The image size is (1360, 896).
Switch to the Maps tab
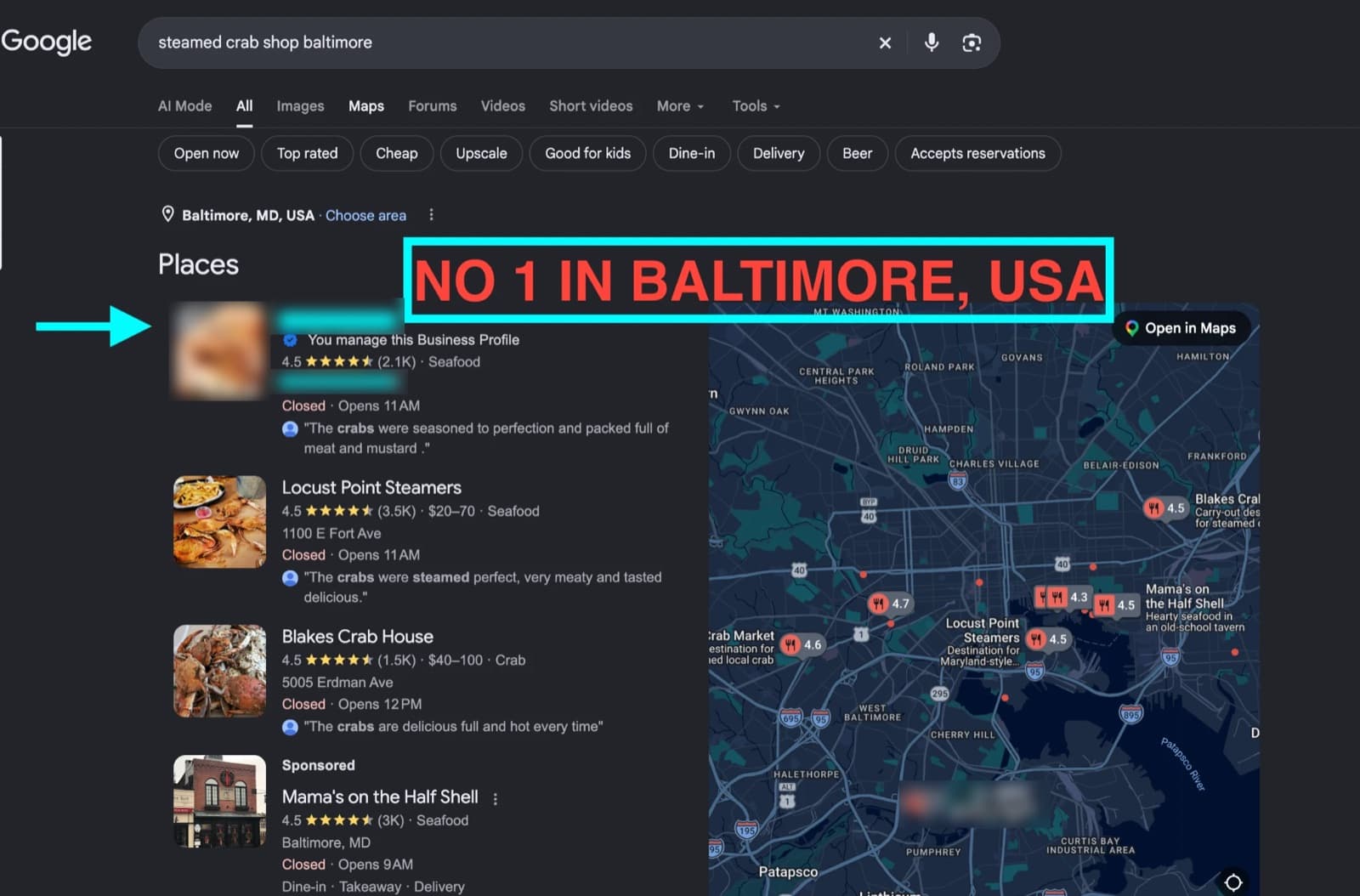[366, 106]
